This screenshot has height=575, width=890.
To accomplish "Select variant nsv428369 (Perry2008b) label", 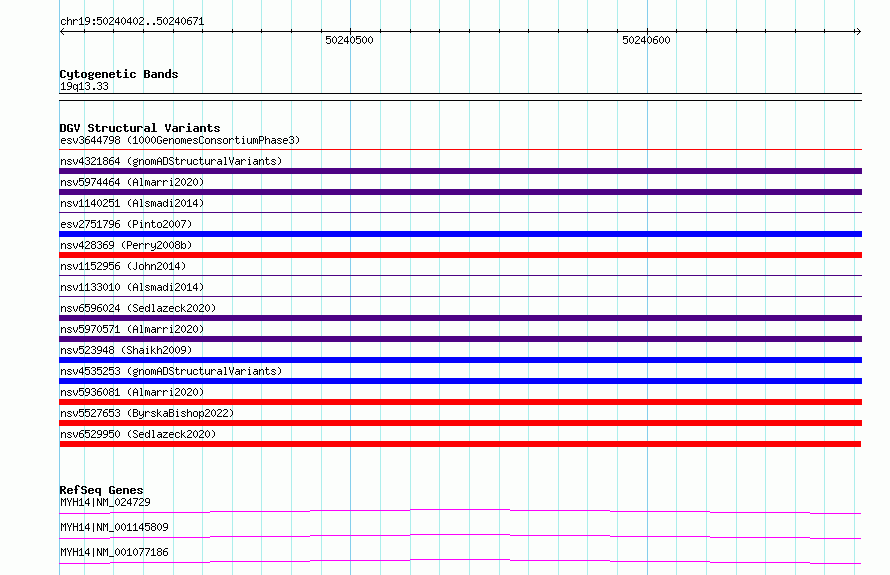I will click(x=126, y=245).
